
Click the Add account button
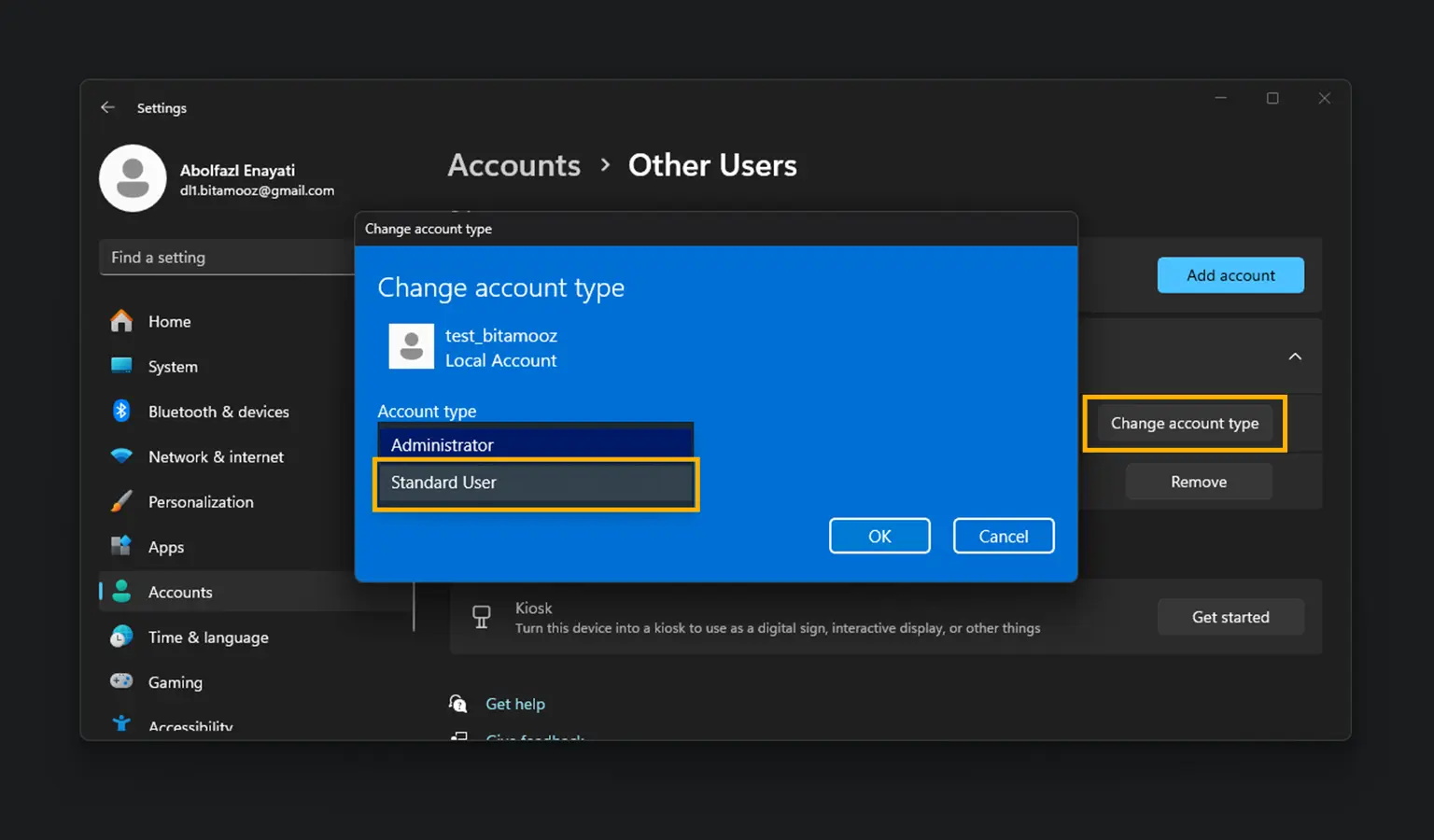coord(1230,275)
